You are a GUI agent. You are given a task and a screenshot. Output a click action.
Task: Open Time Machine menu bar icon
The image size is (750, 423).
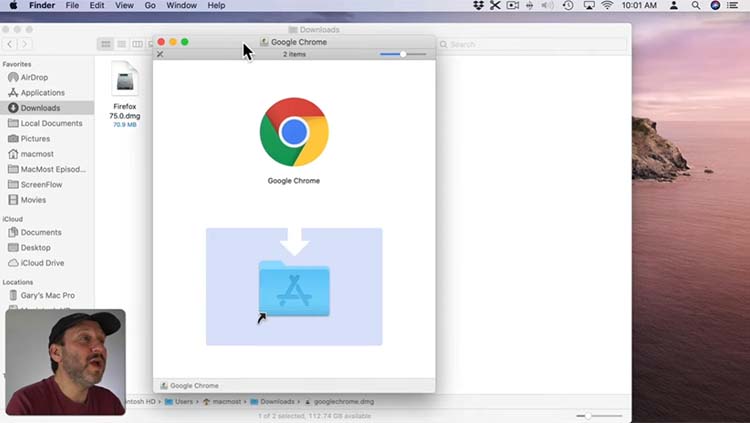568,5
